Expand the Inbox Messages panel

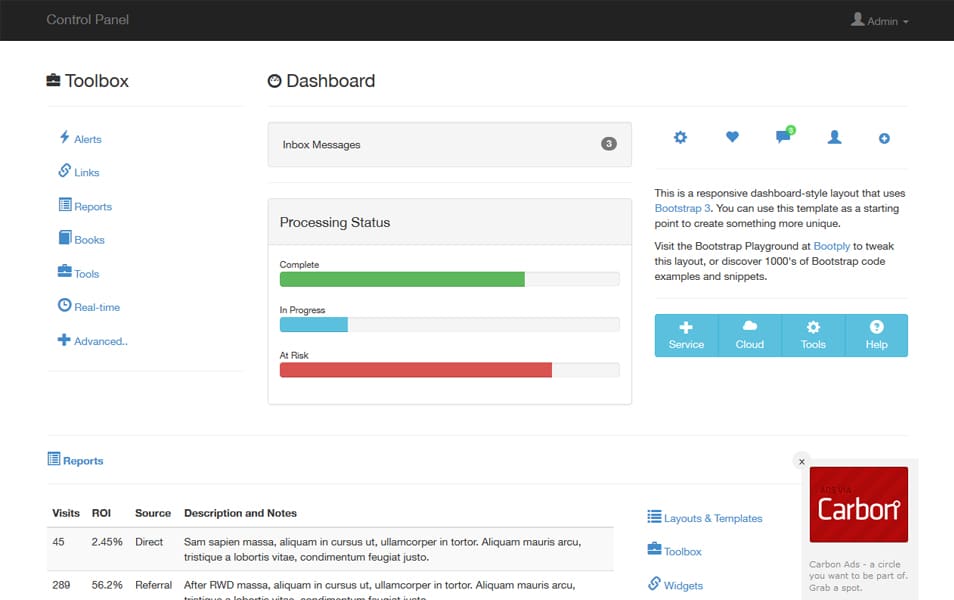[448, 144]
